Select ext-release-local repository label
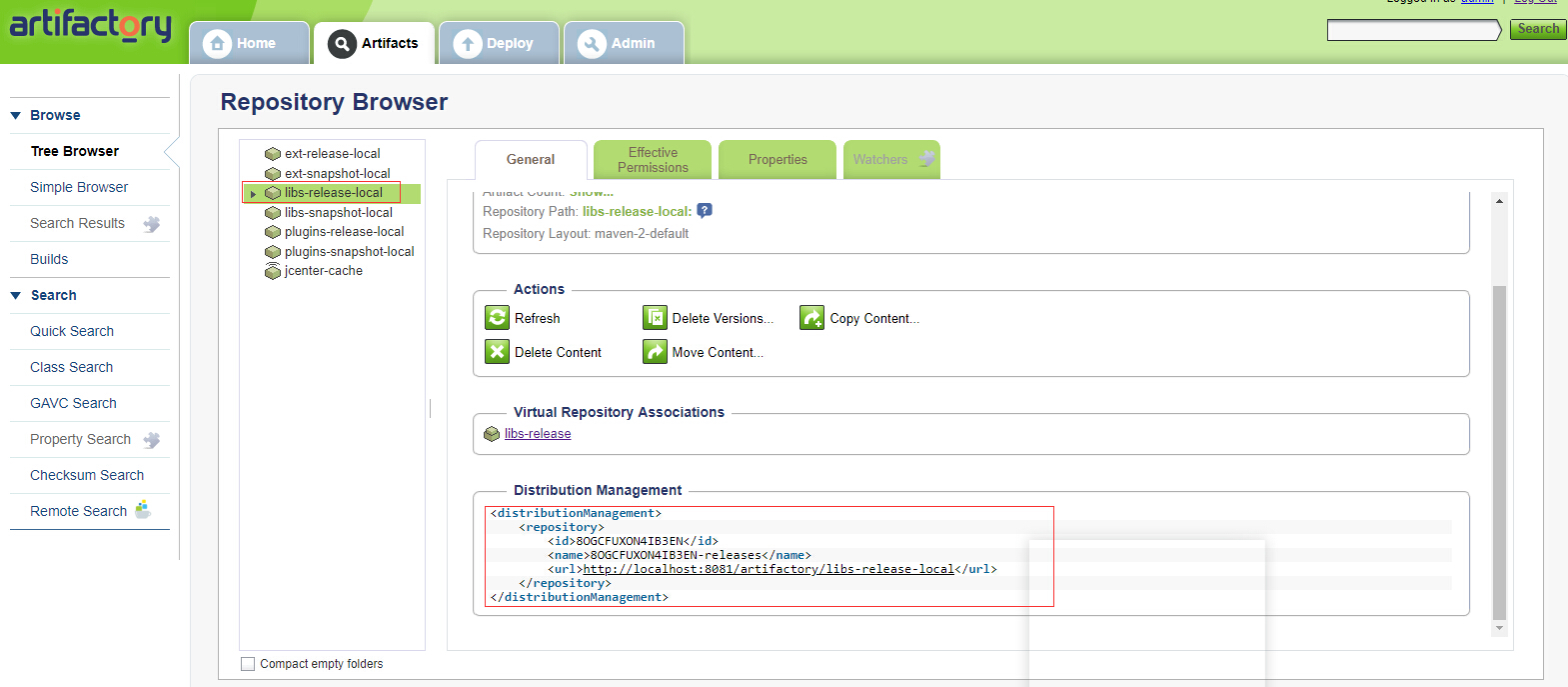The image size is (1568, 687). pyautogui.click(x=332, y=154)
